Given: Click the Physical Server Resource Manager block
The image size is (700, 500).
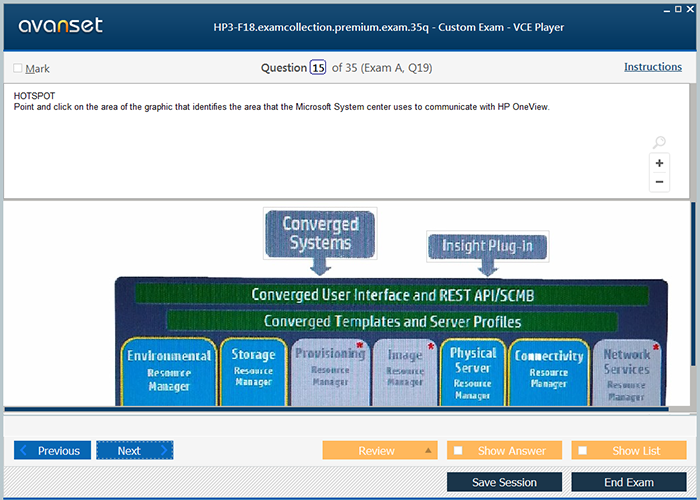Looking at the screenshot, I should point(473,372).
